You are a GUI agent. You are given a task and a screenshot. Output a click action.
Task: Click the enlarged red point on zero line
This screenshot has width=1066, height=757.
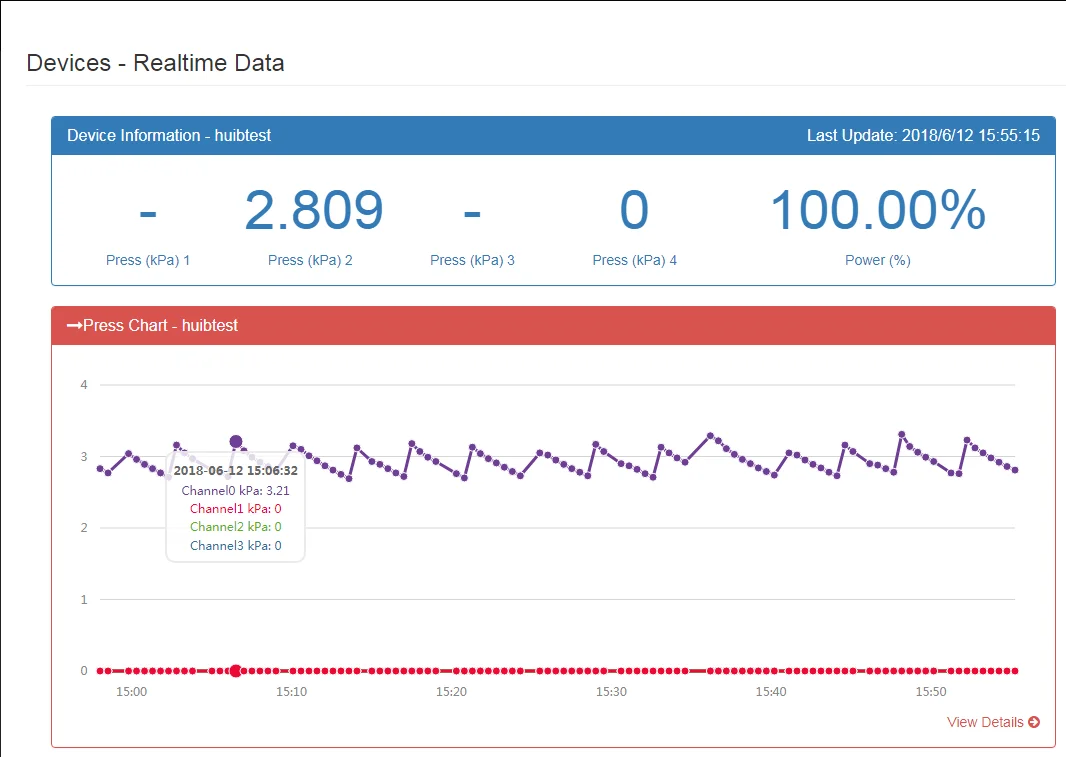pos(235,671)
